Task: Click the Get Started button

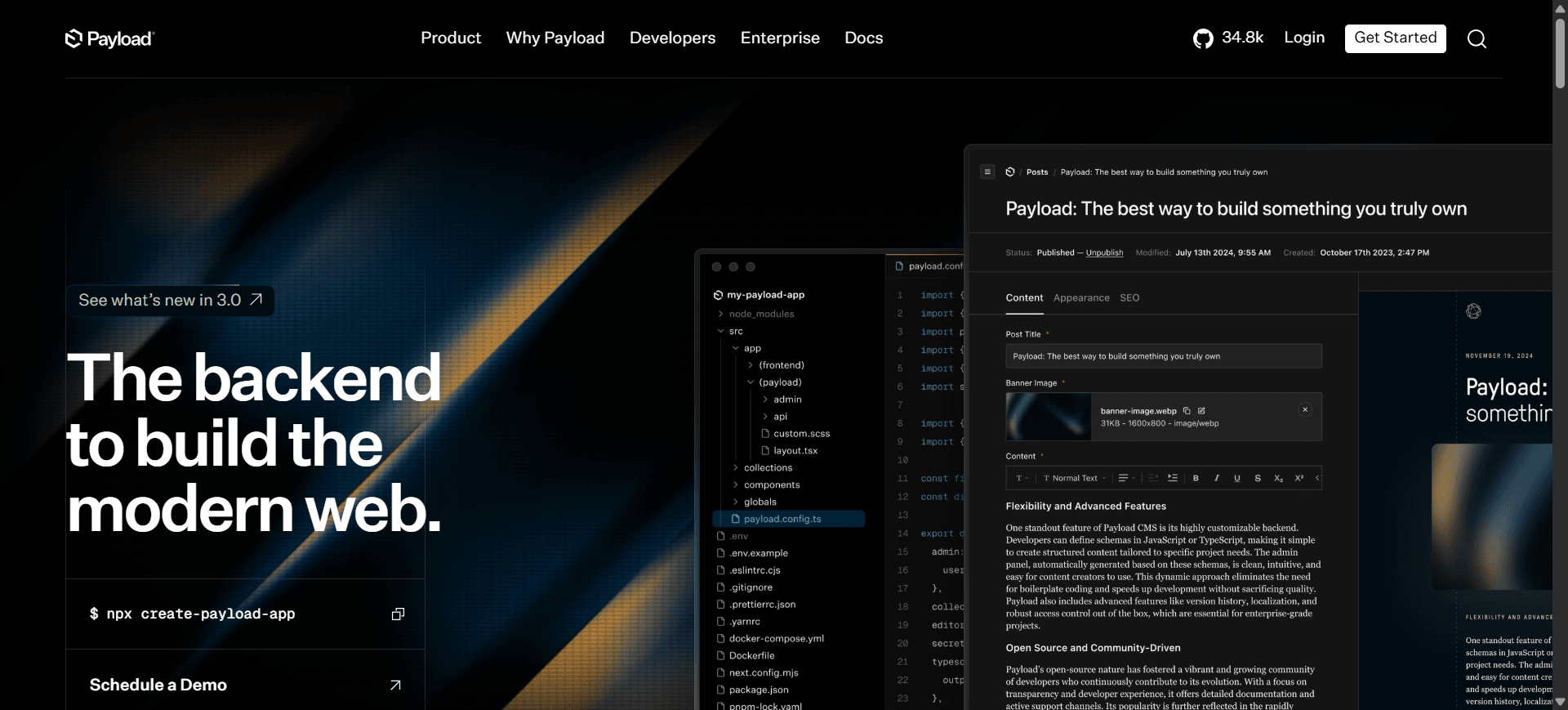Action: [x=1395, y=38]
